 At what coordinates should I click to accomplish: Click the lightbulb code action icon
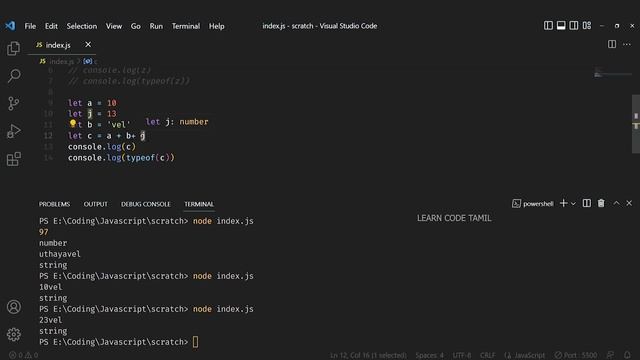(x=73, y=123)
